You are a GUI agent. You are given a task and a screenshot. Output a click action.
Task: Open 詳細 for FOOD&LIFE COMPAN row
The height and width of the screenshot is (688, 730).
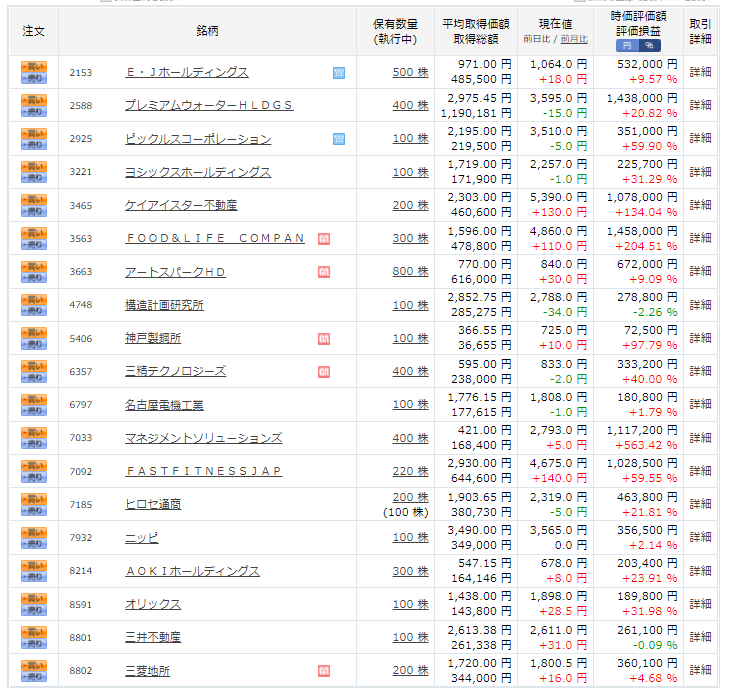click(x=700, y=238)
